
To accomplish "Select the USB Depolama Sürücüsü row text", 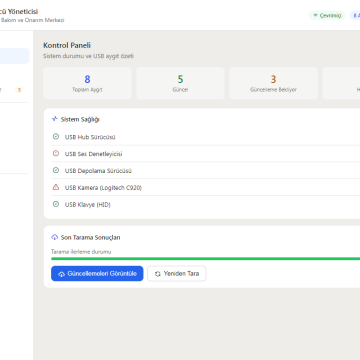I will tap(98, 171).
